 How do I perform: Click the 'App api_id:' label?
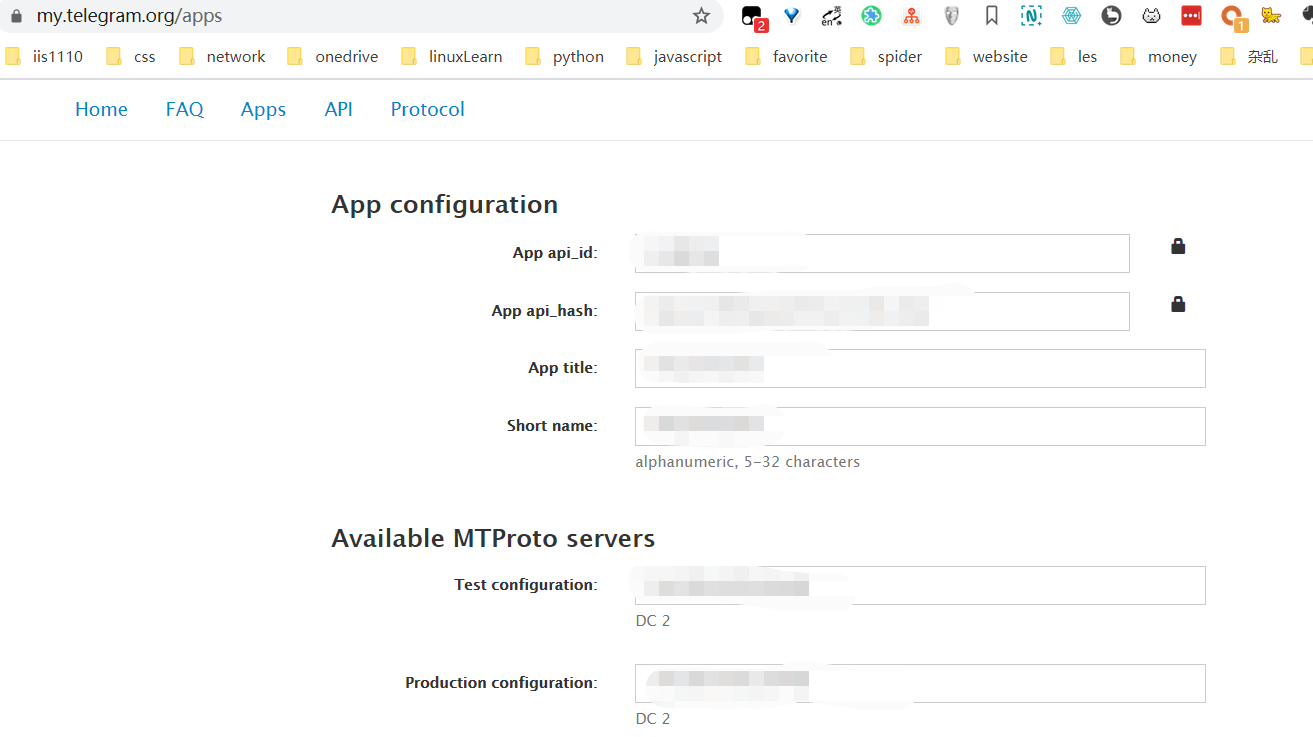tap(555, 253)
